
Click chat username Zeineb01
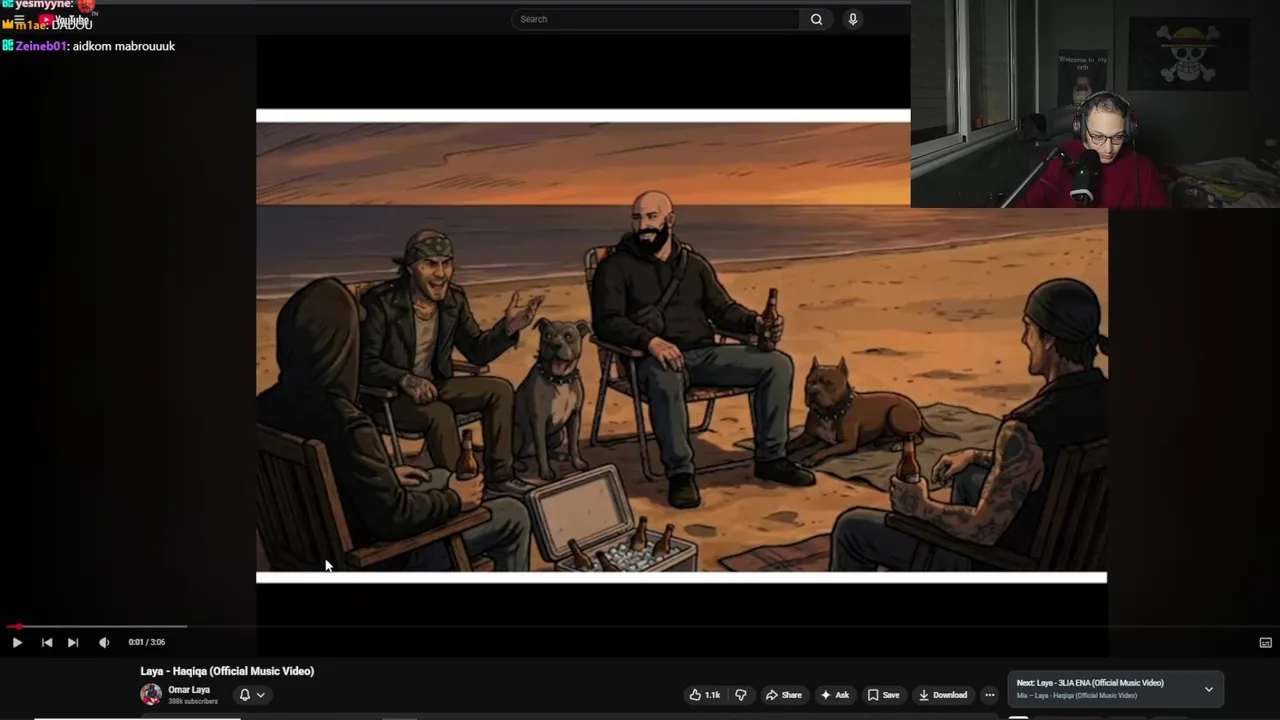41,46
